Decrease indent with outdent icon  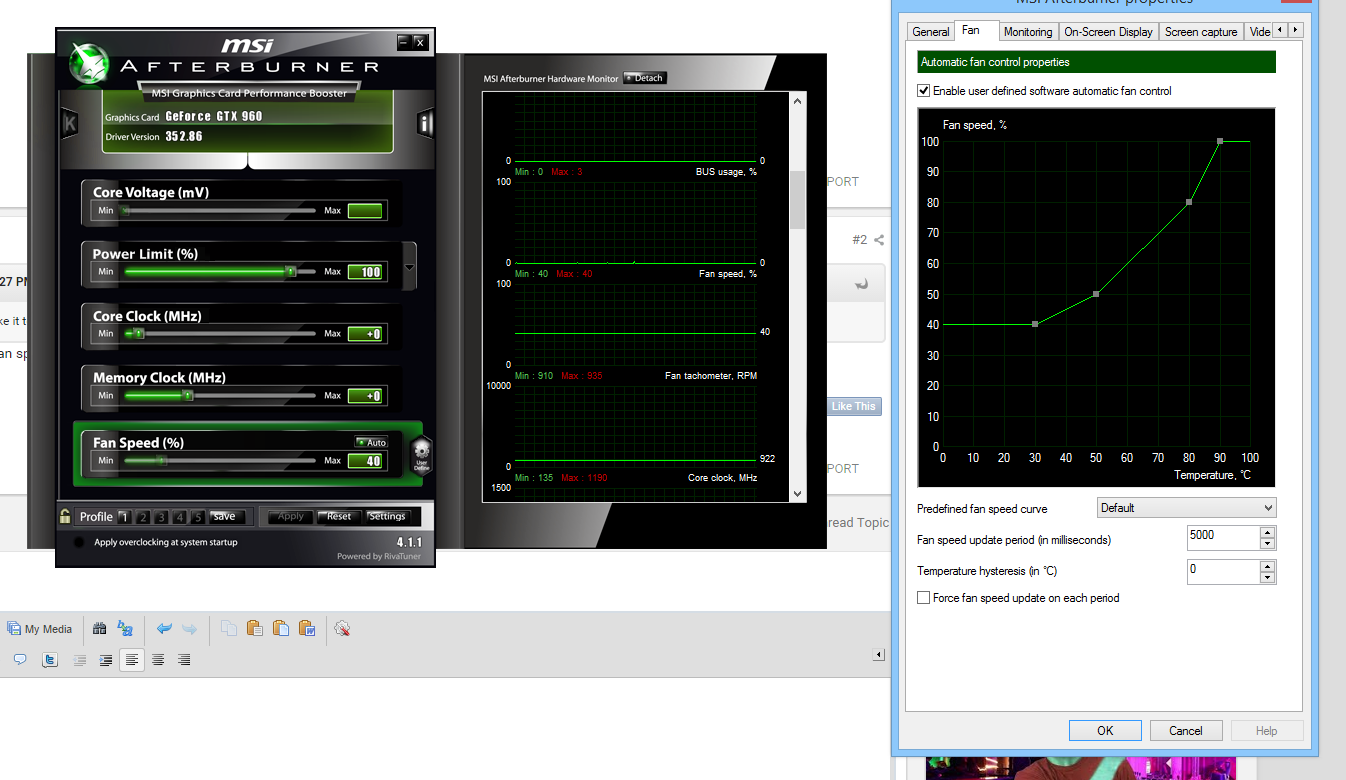tap(80, 660)
